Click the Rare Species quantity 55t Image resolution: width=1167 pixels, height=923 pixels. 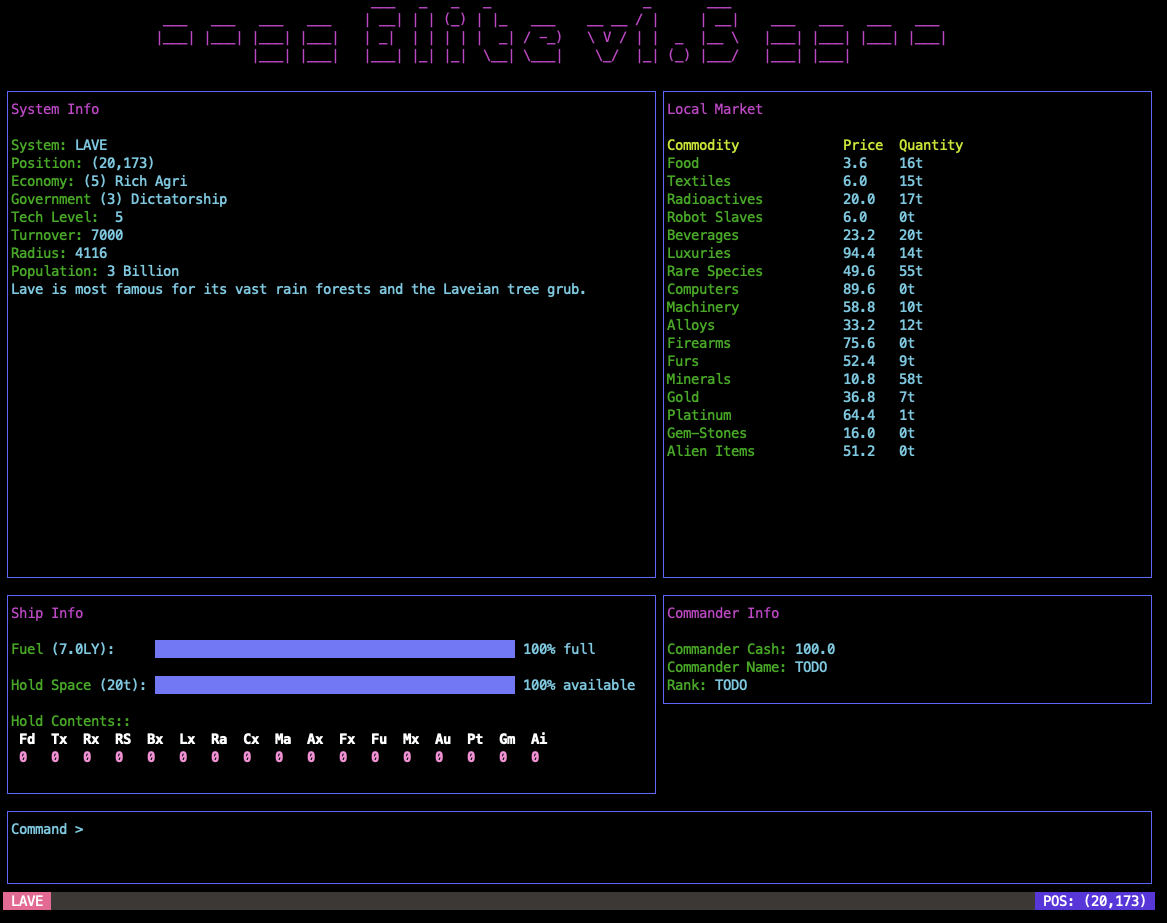910,271
